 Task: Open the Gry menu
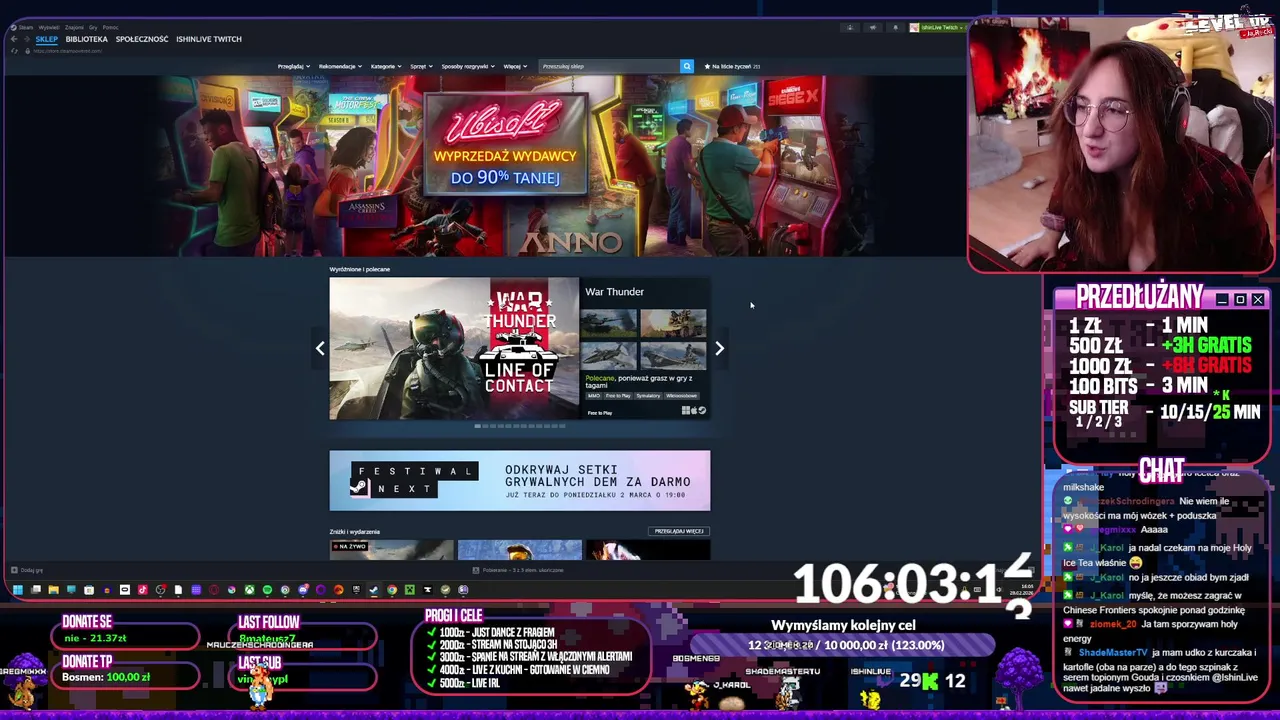click(x=93, y=28)
